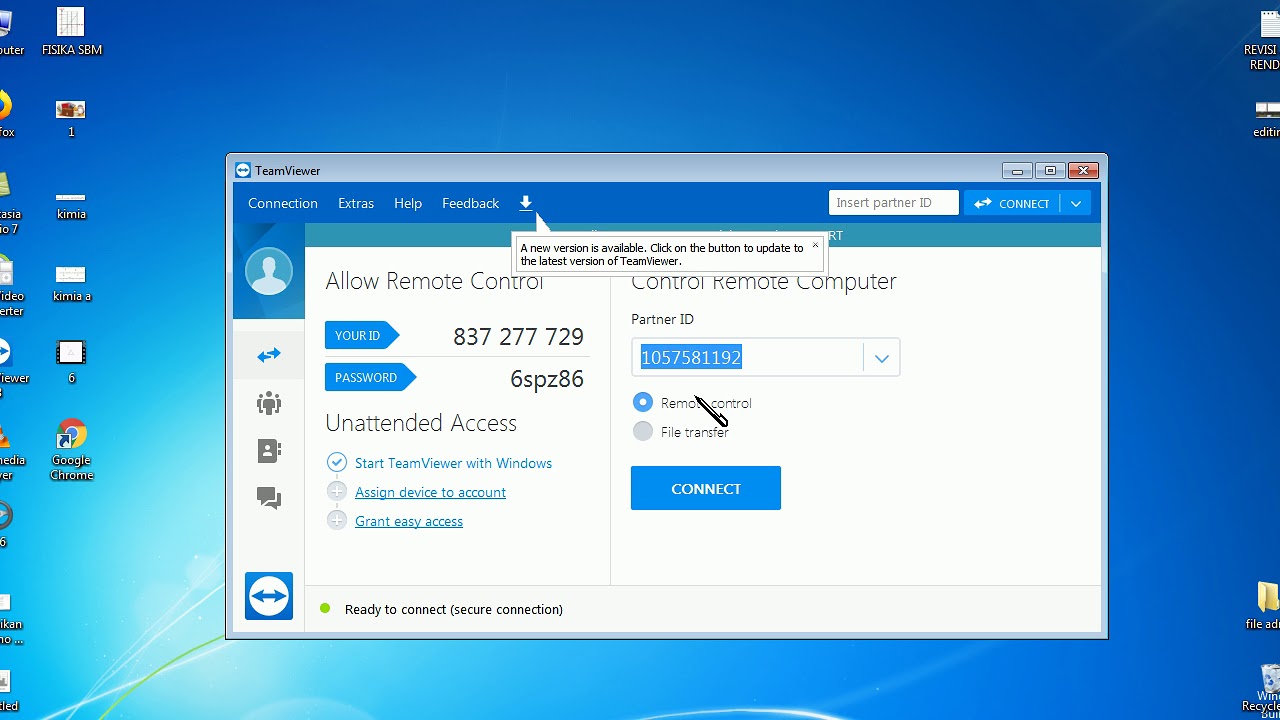Viewport: 1280px width, 720px height.
Task: Select the kimia a desktop icon
Action: click(x=71, y=282)
